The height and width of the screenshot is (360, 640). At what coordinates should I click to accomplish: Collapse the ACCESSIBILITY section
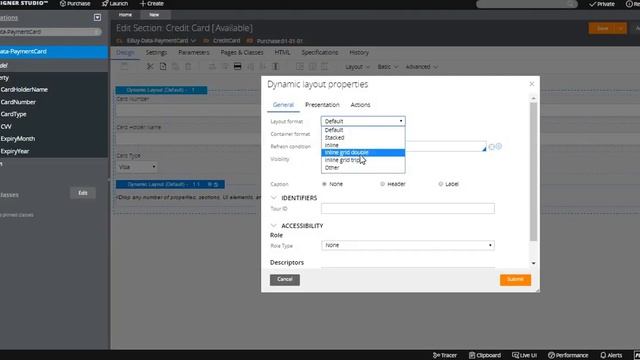273,226
